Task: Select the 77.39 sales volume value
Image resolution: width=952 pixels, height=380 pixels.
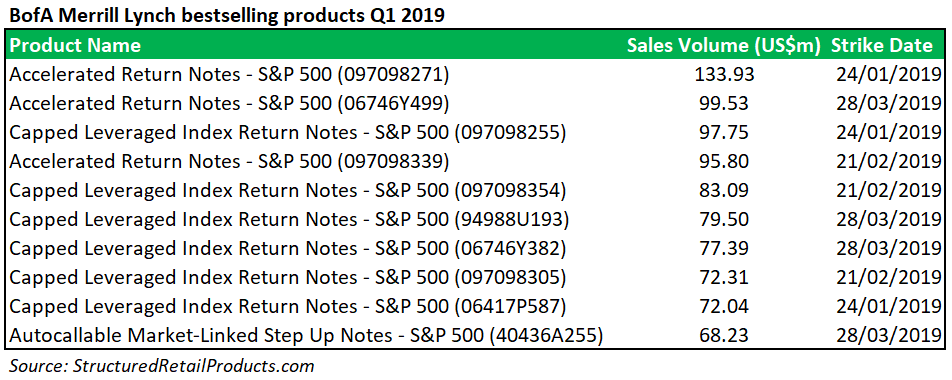Action: (x=724, y=248)
